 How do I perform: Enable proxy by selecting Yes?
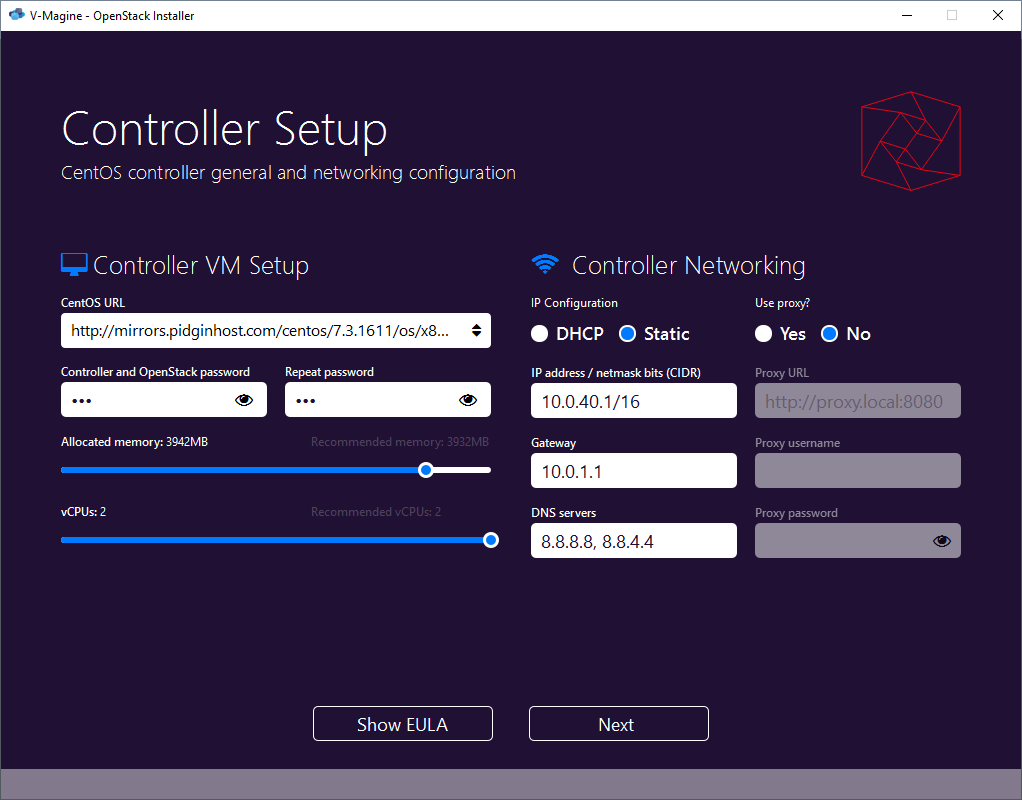click(x=765, y=333)
